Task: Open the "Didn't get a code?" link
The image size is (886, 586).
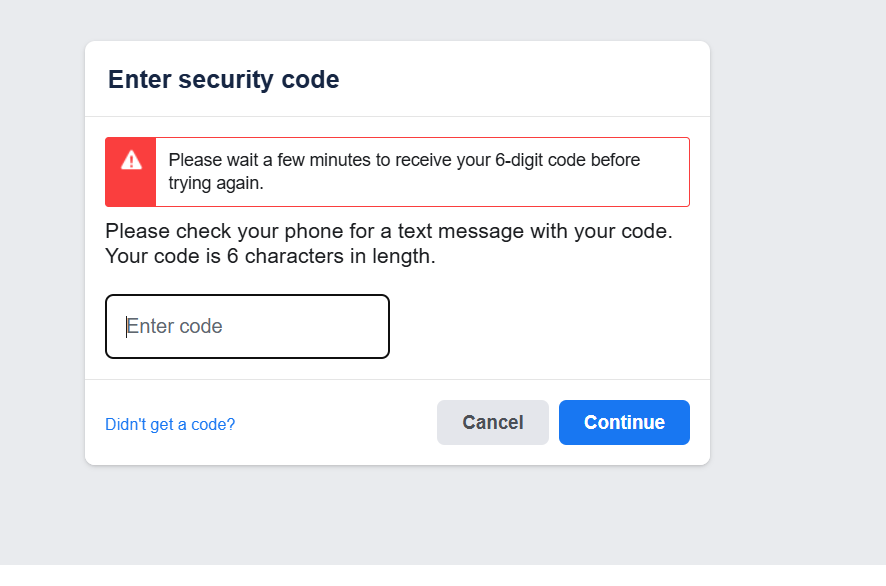Action: [x=170, y=424]
